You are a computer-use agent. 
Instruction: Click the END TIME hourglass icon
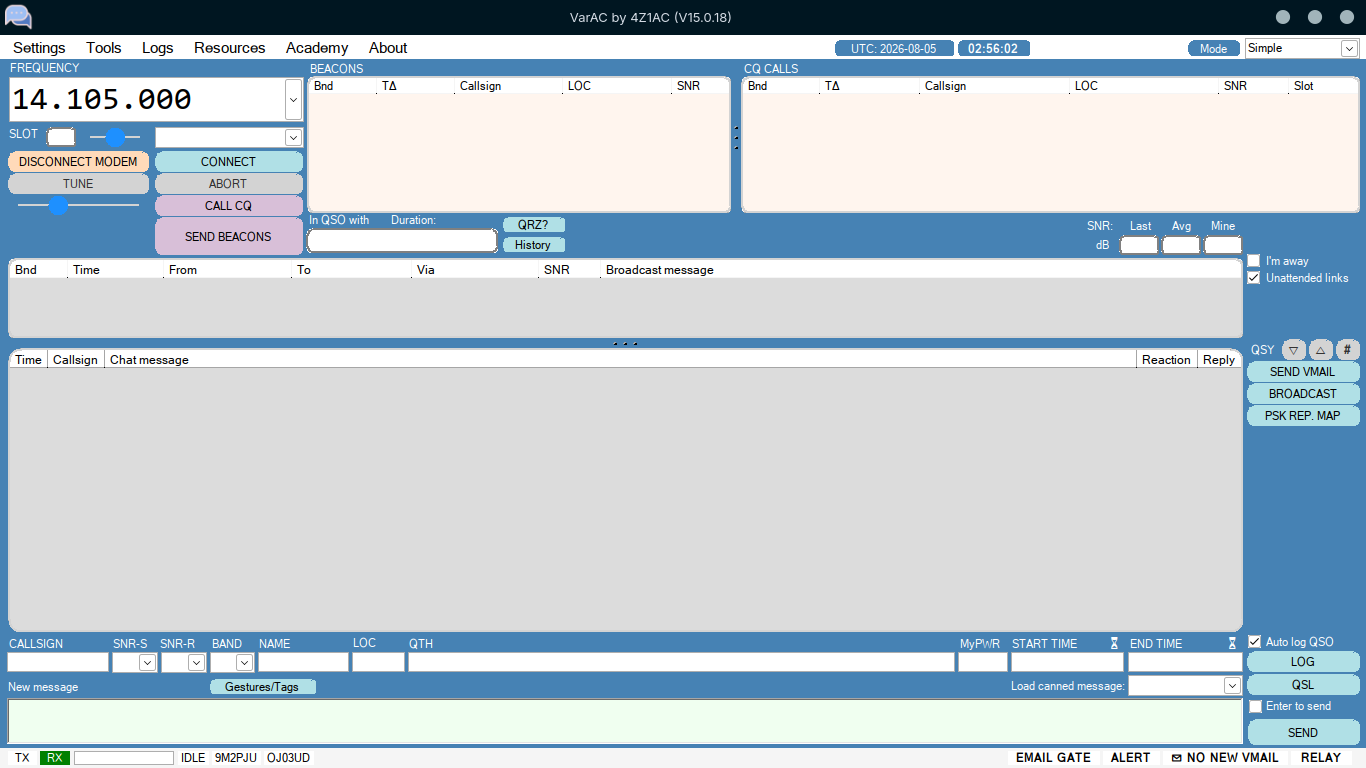(x=1233, y=644)
